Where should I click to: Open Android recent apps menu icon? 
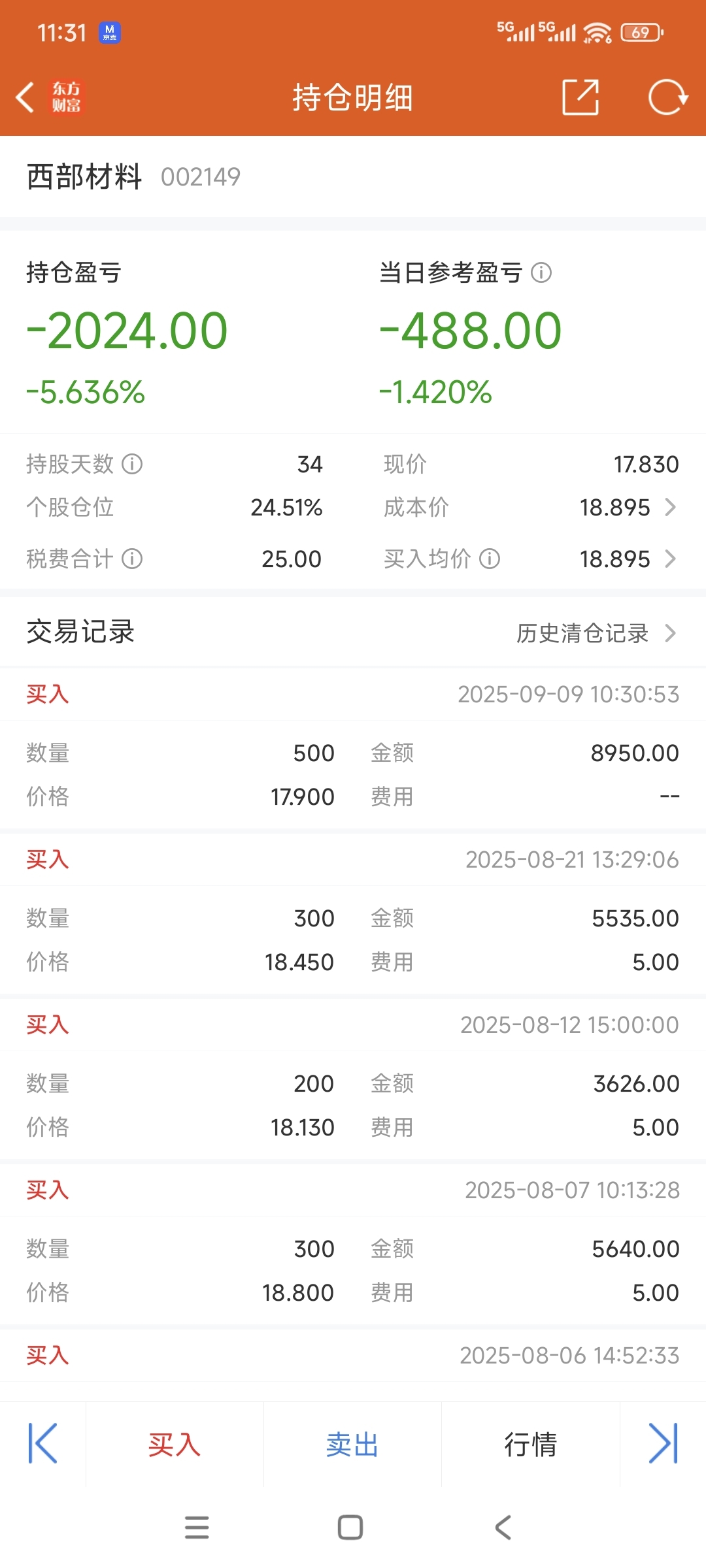(197, 1527)
